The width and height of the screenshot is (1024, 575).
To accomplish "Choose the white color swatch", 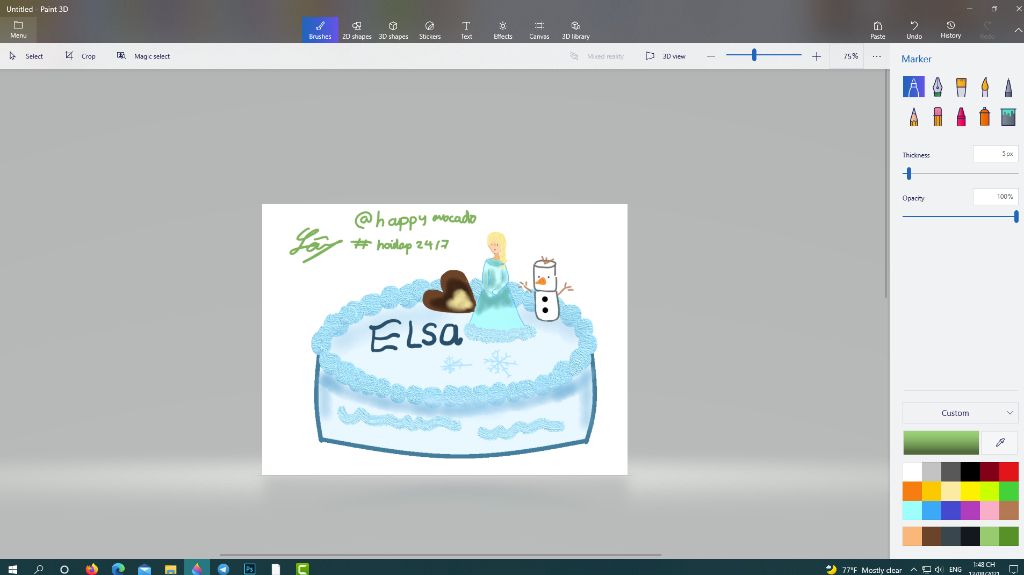I will [912, 471].
